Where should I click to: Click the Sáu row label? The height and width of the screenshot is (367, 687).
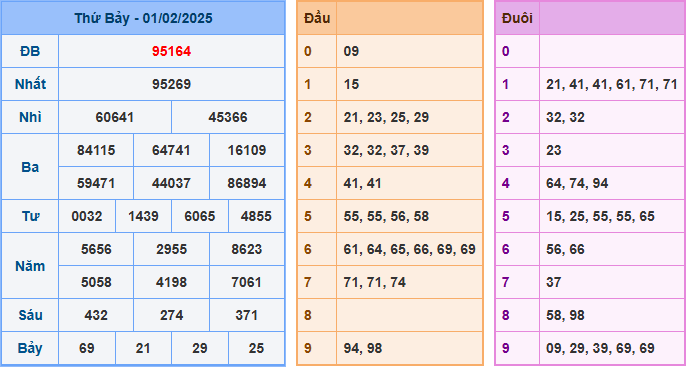pos(30,315)
